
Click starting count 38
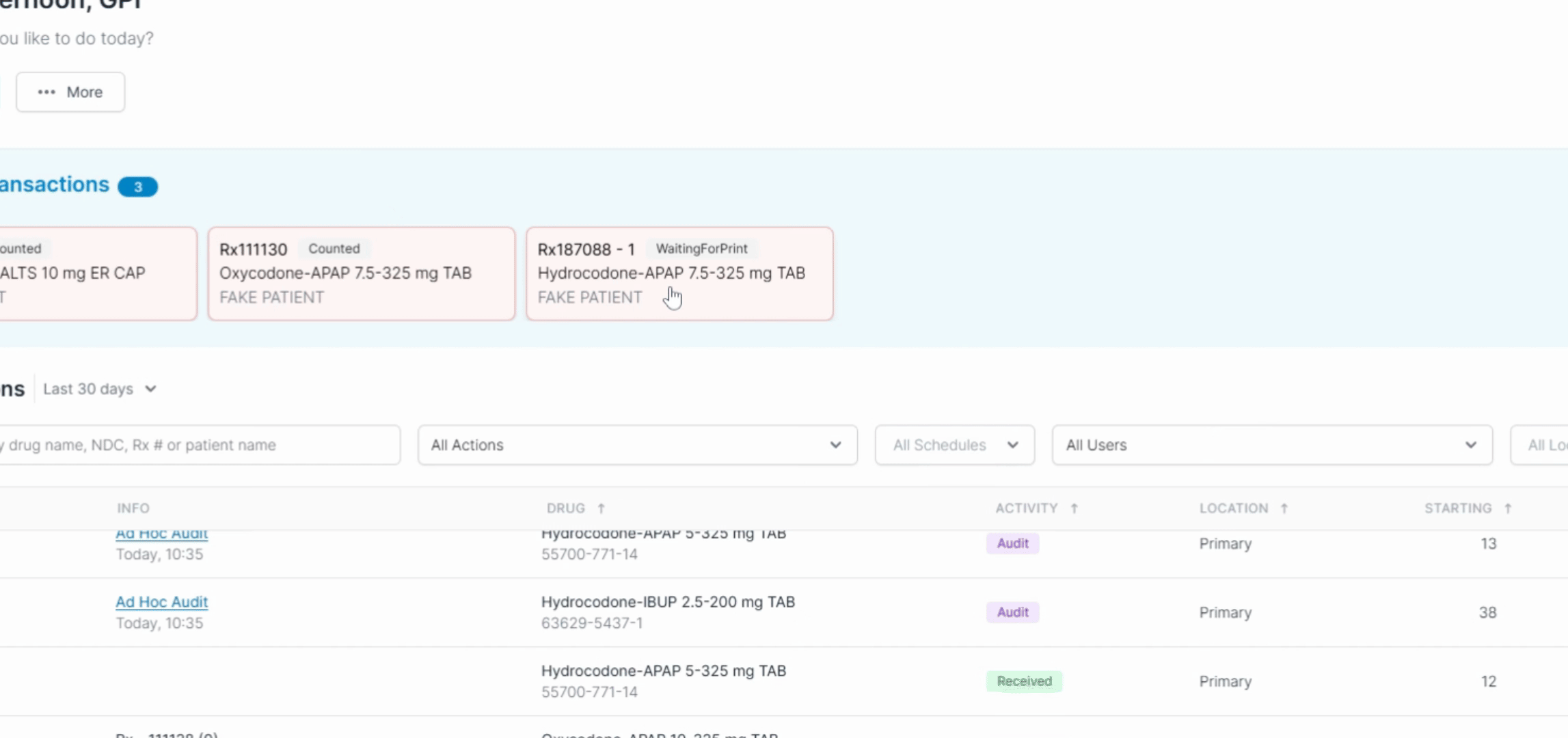1488,612
